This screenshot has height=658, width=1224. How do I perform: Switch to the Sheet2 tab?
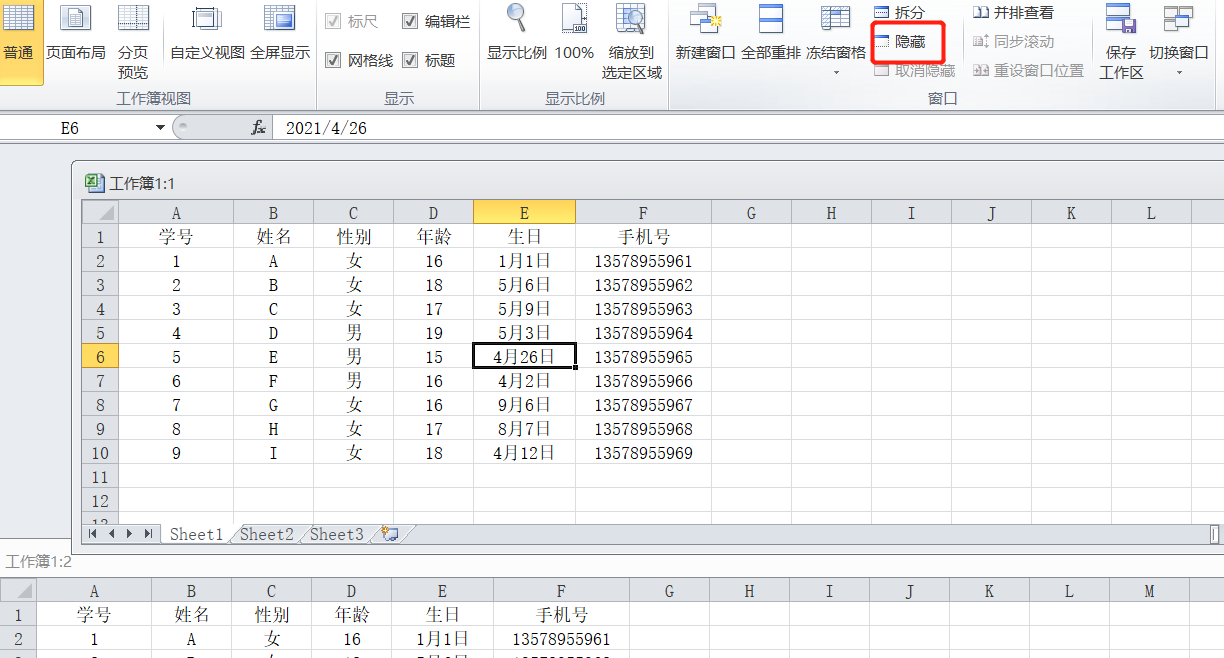267,534
